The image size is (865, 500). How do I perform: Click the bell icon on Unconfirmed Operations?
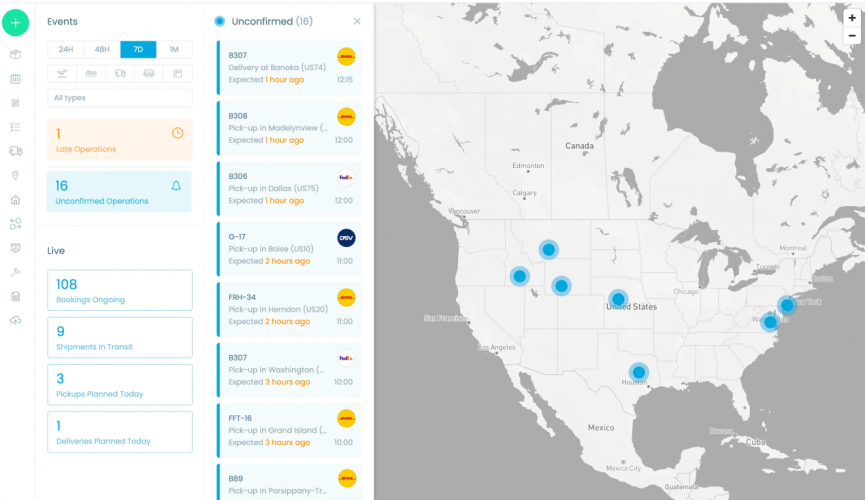[176, 185]
